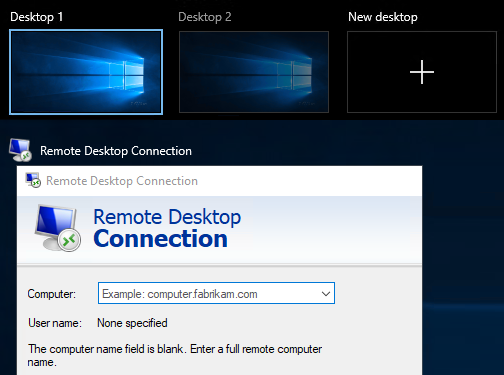Add a new desktop with the plus tile
The width and height of the screenshot is (504, 375).
pos(422,72)
